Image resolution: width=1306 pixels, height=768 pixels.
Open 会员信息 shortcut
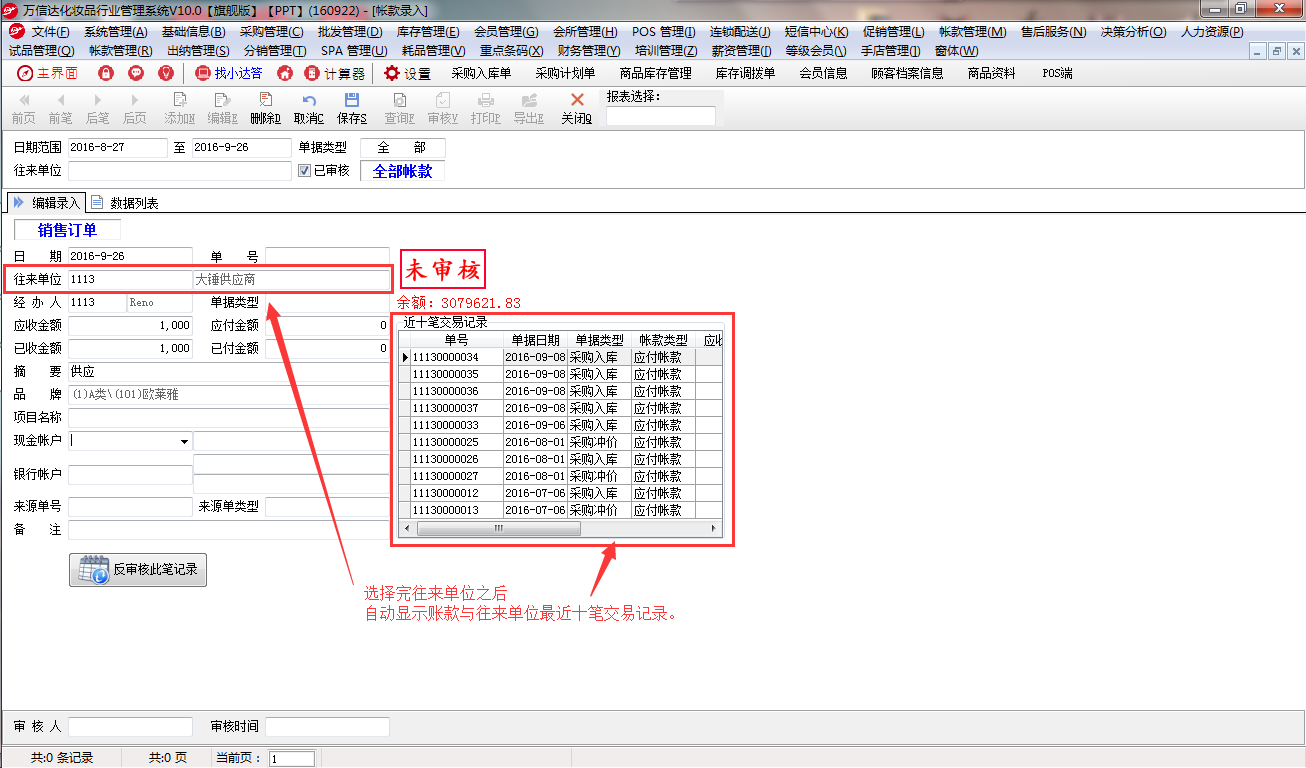[x=823, y=73]
